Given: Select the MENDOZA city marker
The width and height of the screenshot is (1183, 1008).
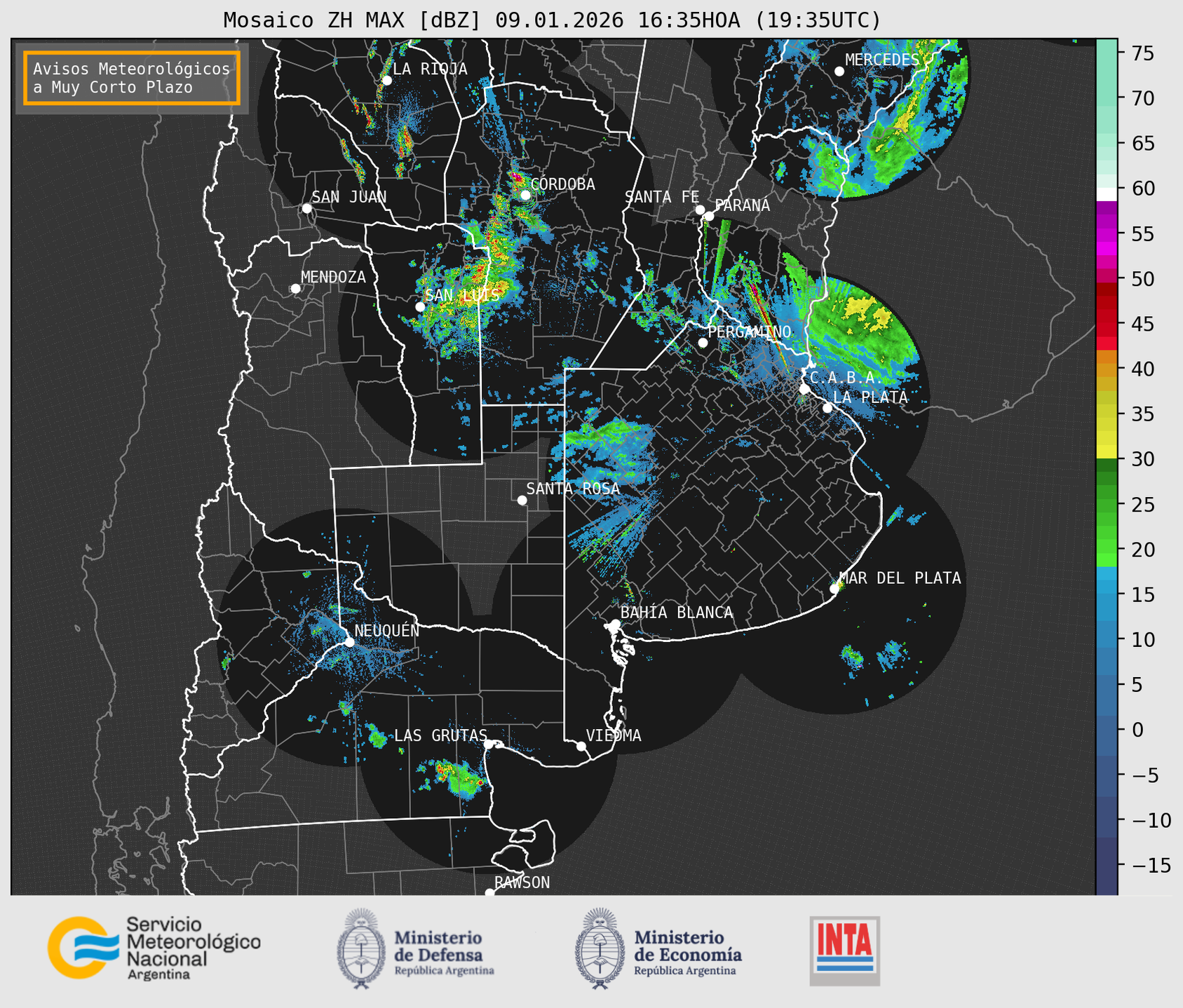Looking at the screenshot, I should [296, 289].
